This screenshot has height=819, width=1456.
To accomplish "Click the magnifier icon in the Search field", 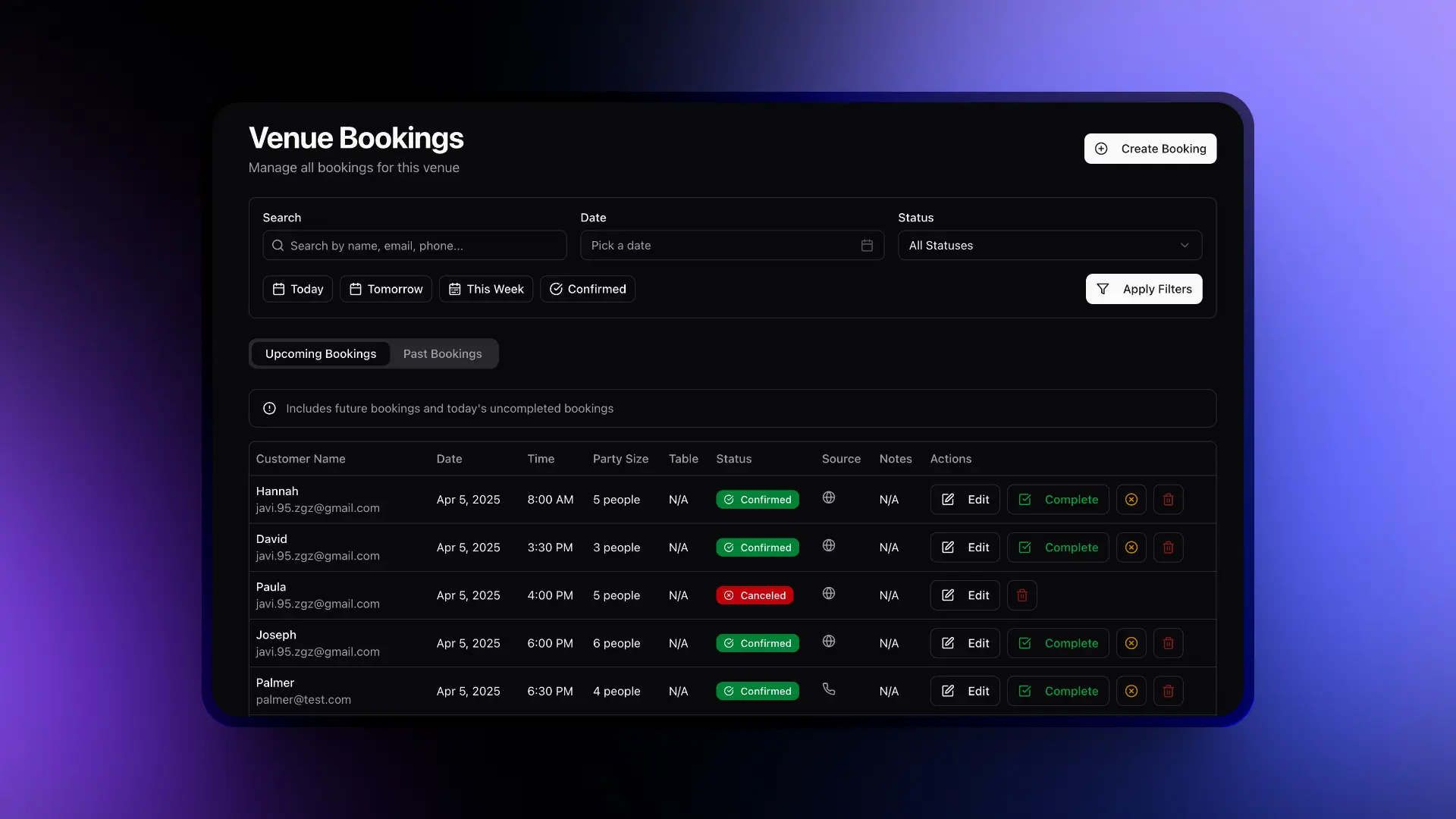I will click(278, 245).
